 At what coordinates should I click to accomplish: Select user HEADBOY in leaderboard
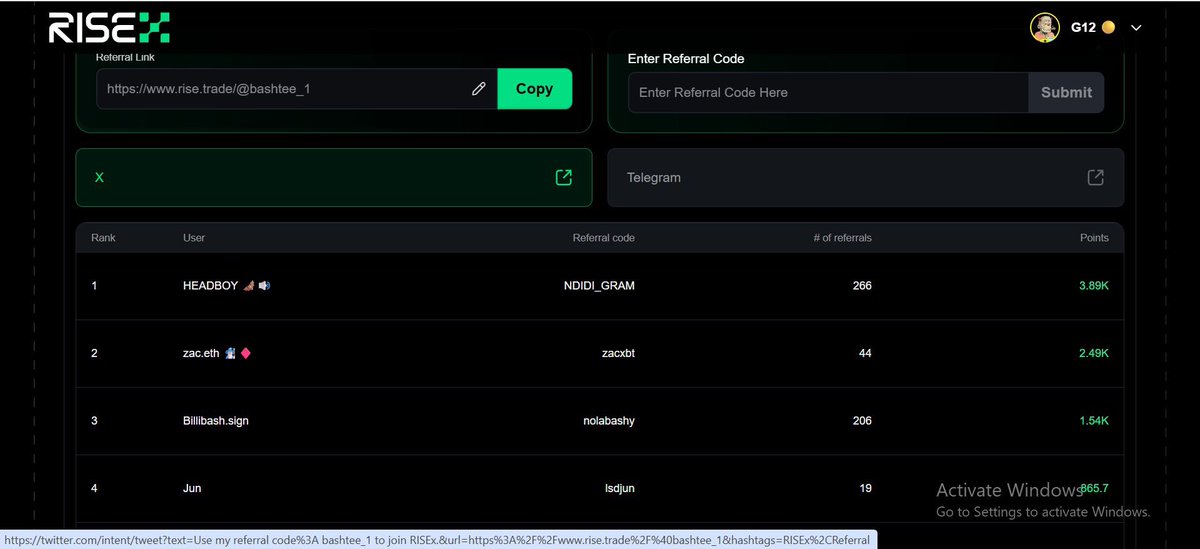tap(210, 285)
